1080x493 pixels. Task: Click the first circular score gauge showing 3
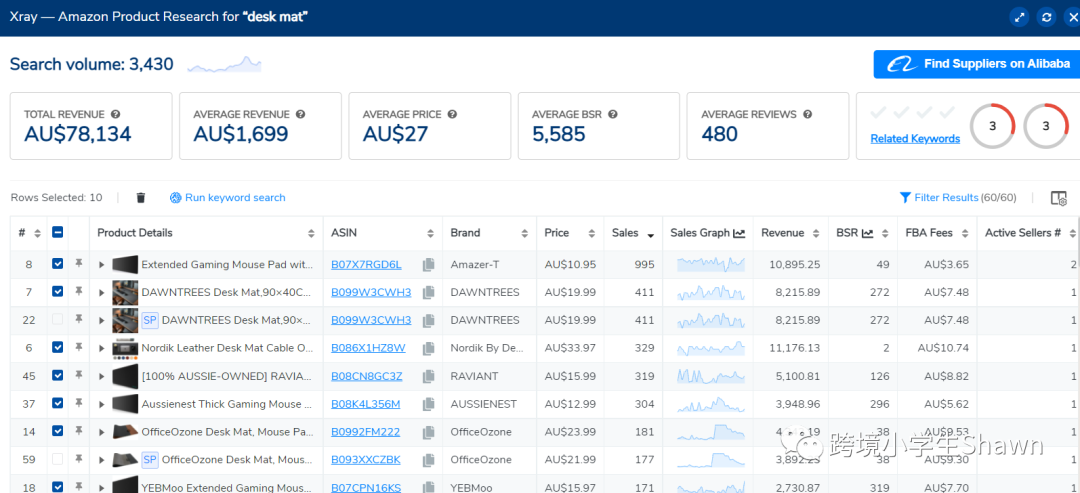coord(993,126)
